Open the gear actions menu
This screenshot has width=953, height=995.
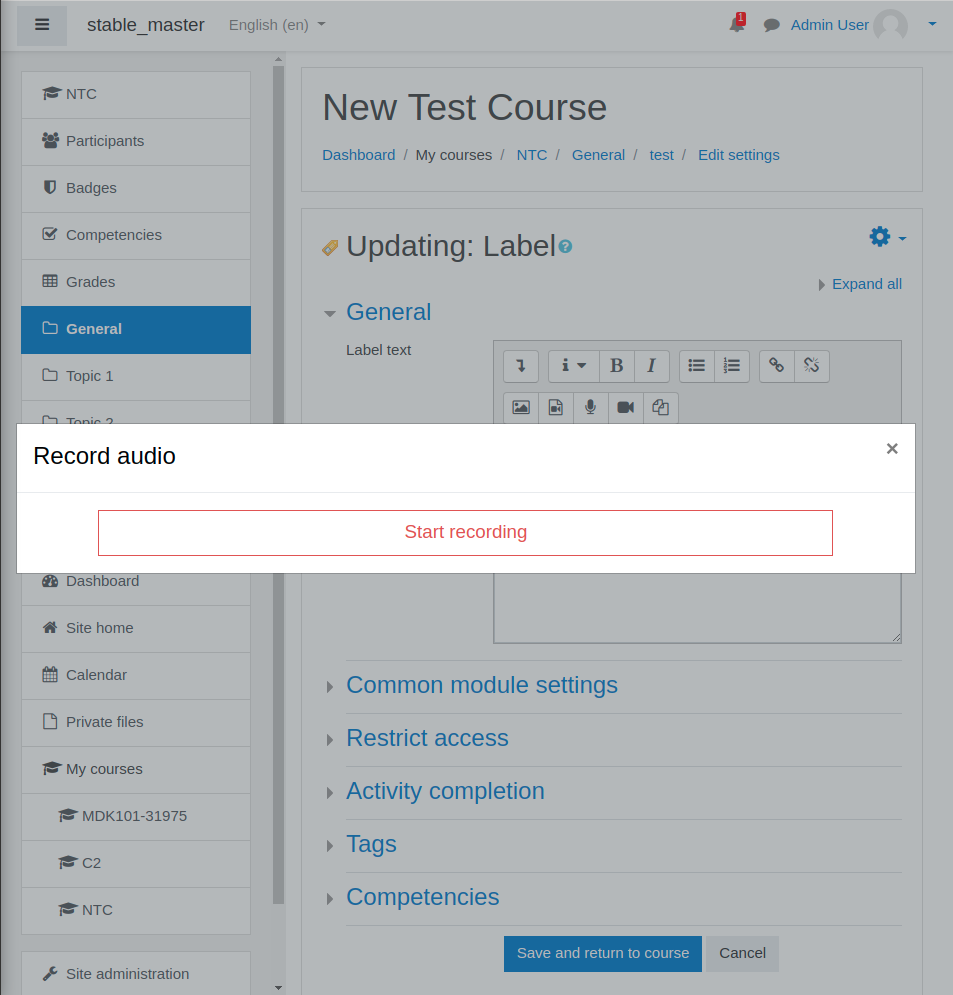coord(887,237)
